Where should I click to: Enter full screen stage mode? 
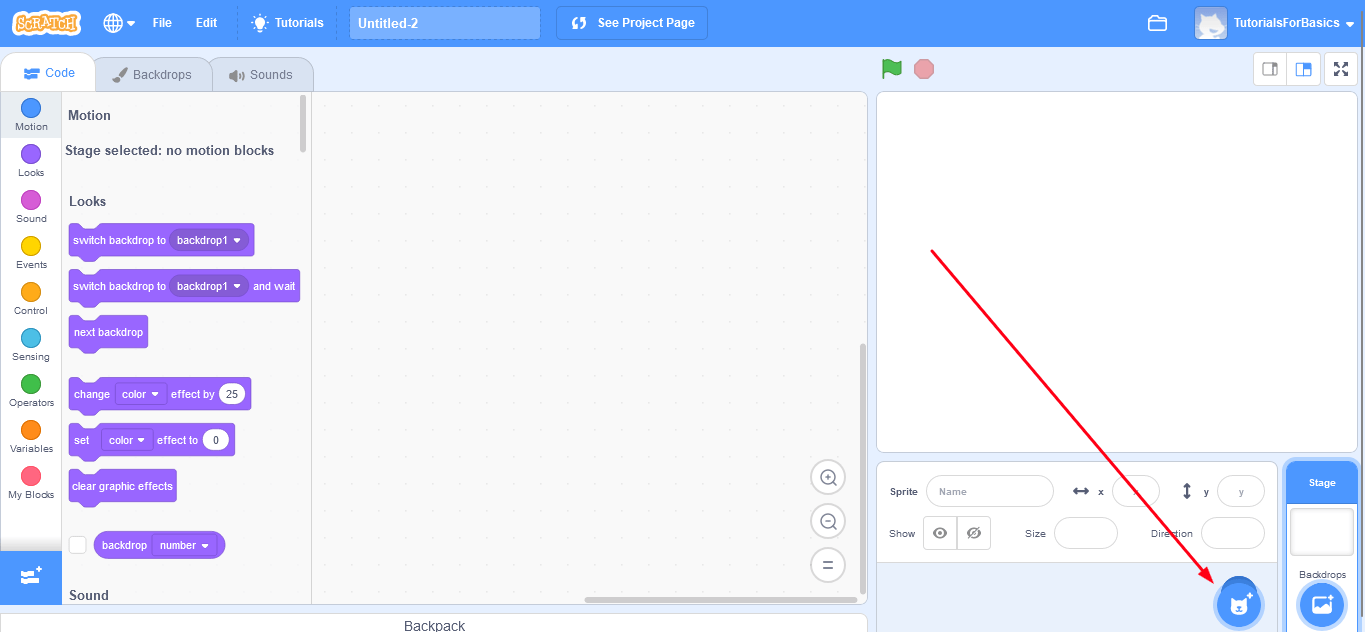click(x=1341, y=69)
